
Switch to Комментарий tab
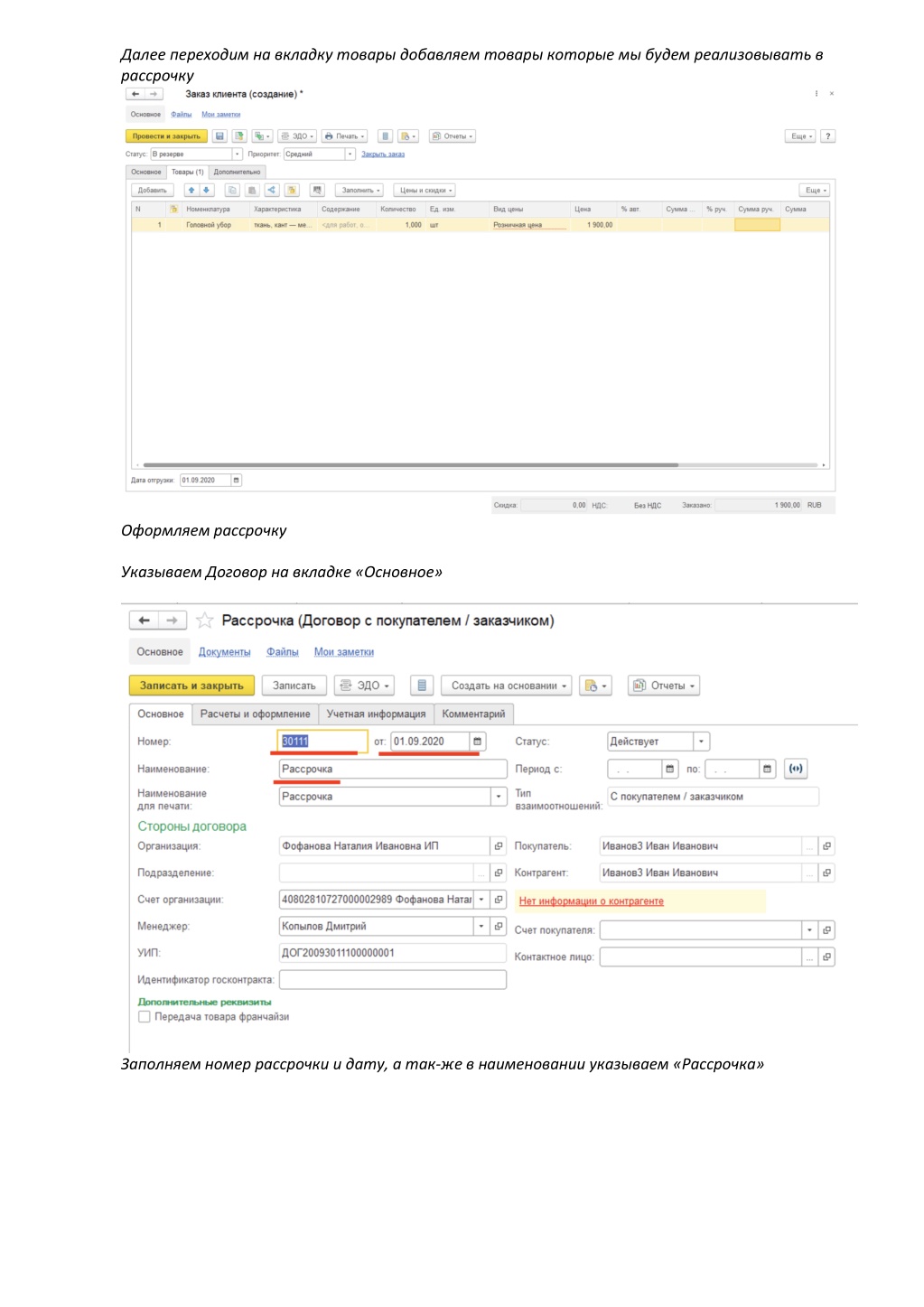(473, 714)
